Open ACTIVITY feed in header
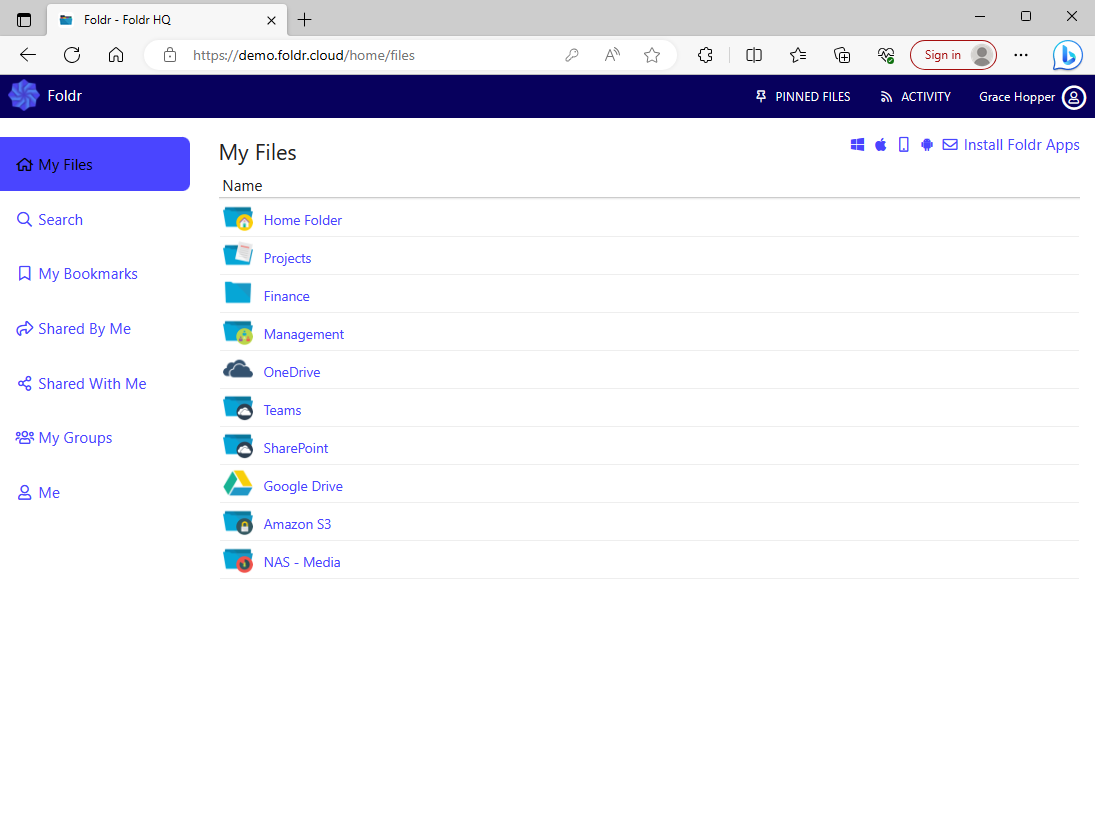 pyautogui.click(x=916, y=97)
